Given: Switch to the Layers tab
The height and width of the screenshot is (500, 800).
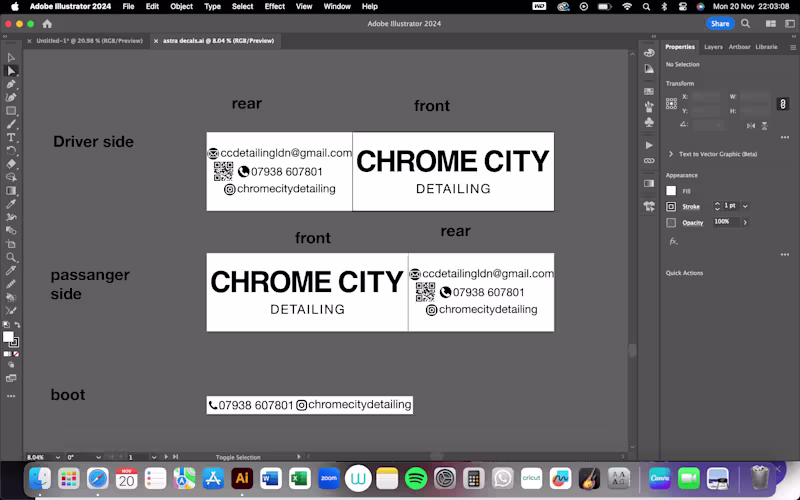Looking at the screenshot, I should point(713,47).
